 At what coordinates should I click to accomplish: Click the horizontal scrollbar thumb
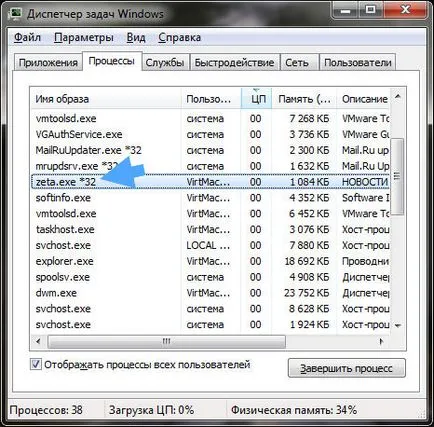click(x=166, y=341)
